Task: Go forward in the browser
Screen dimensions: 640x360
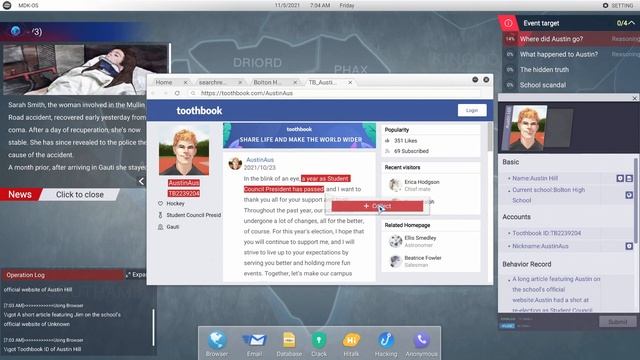Action: click(165, 93)
